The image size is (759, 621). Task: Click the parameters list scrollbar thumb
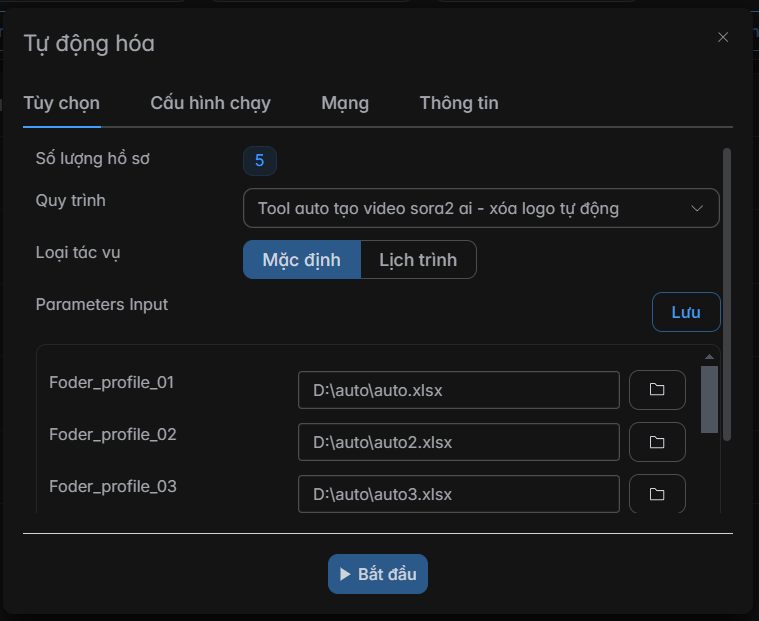coord(709,398)
